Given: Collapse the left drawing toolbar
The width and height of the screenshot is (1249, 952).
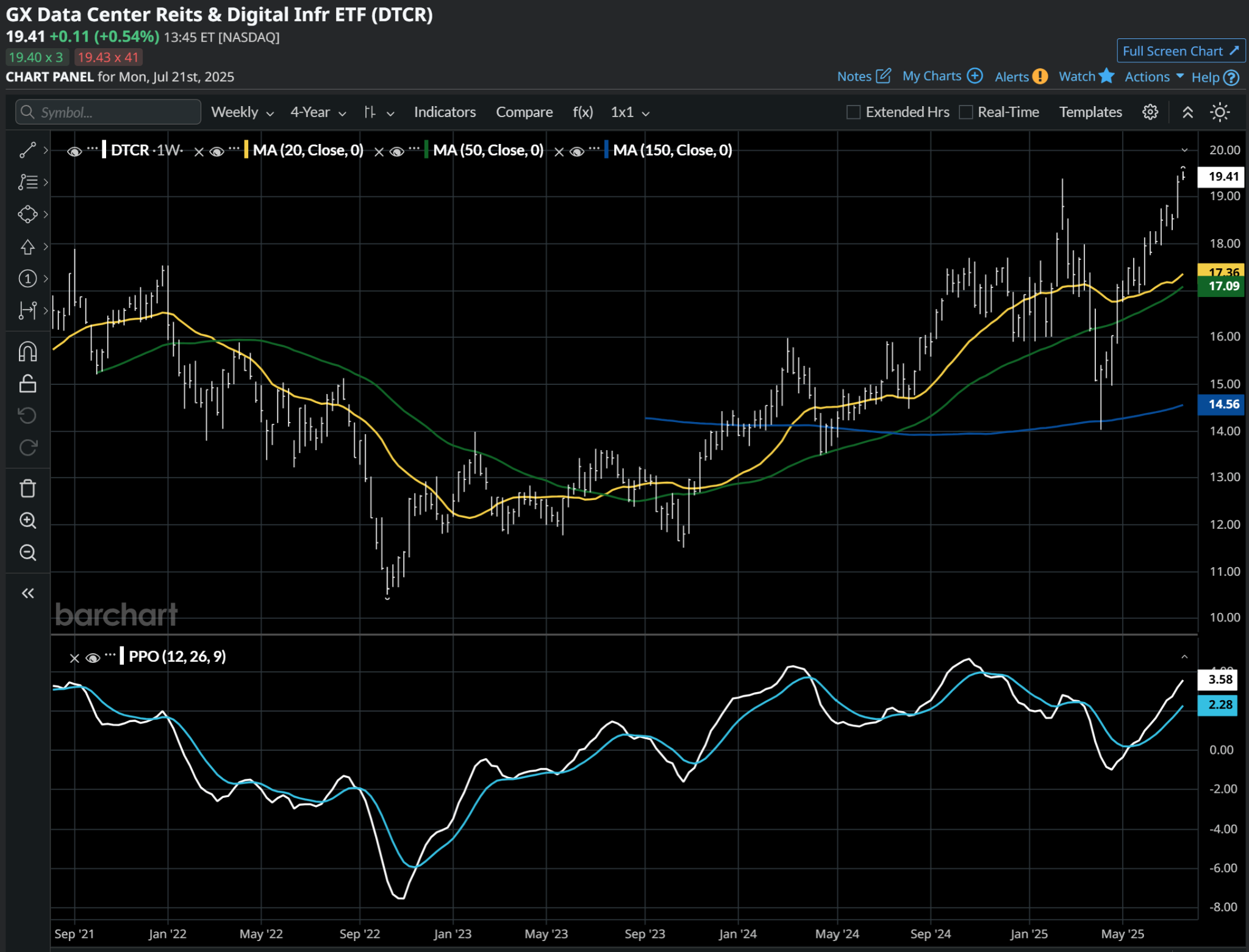Looking at the screenshot, I should click(x=27, y=593).
